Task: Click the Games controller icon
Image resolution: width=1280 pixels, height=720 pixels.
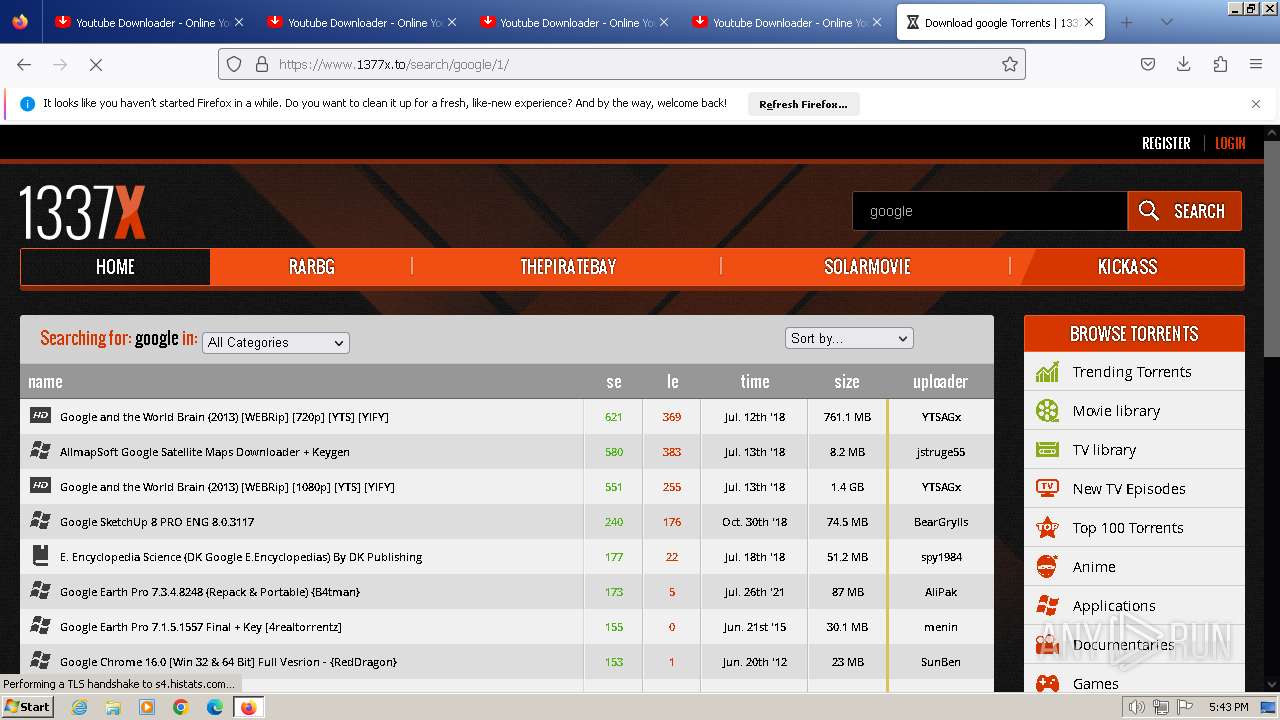Action: [1047, 684]
